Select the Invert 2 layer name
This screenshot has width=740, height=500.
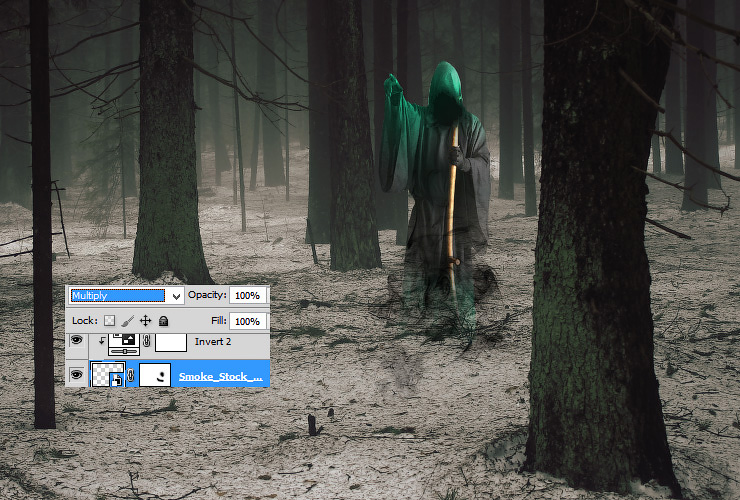click(213, 341)
